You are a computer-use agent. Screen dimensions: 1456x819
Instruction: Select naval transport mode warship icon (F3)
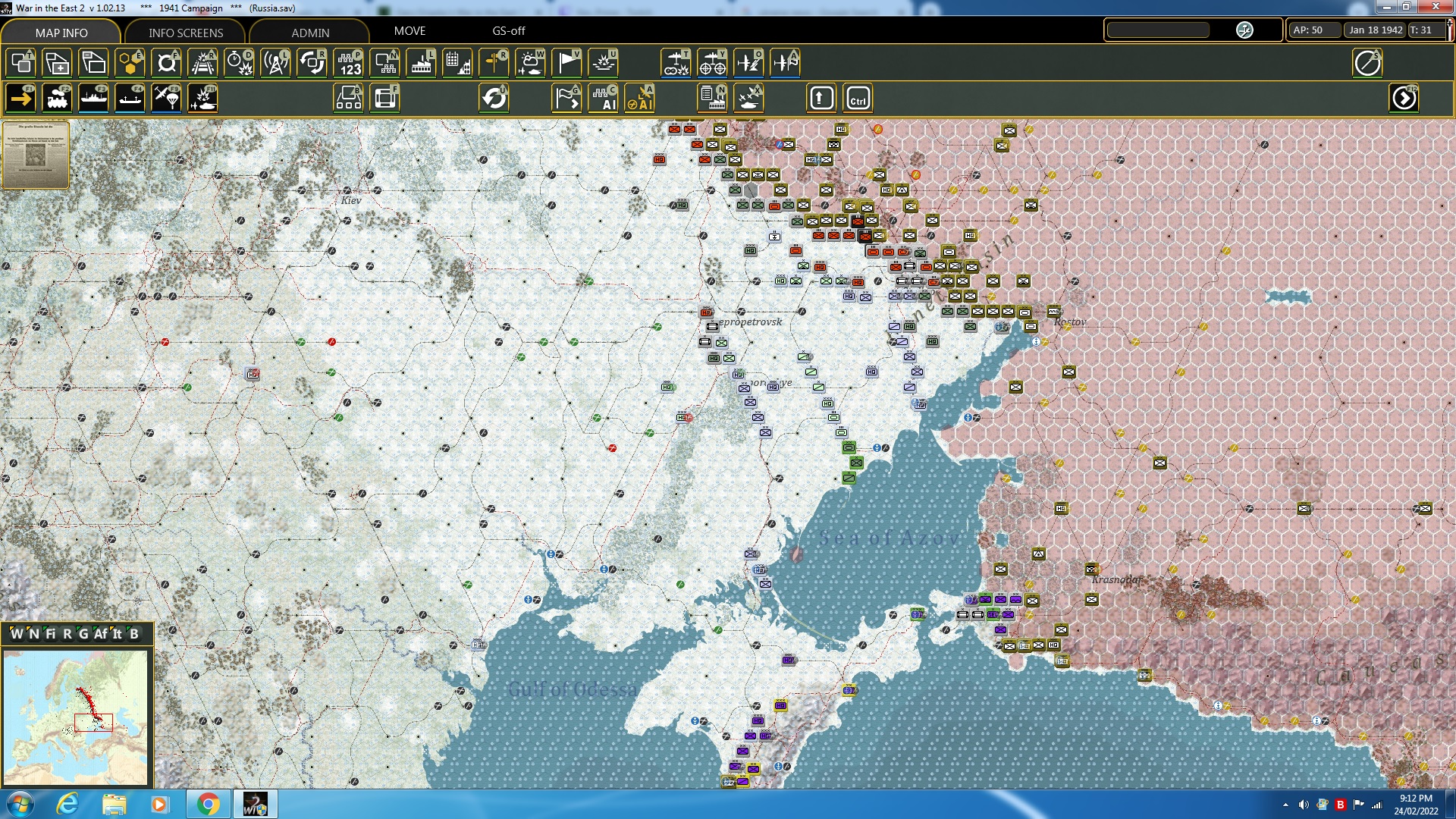point(94,99)
